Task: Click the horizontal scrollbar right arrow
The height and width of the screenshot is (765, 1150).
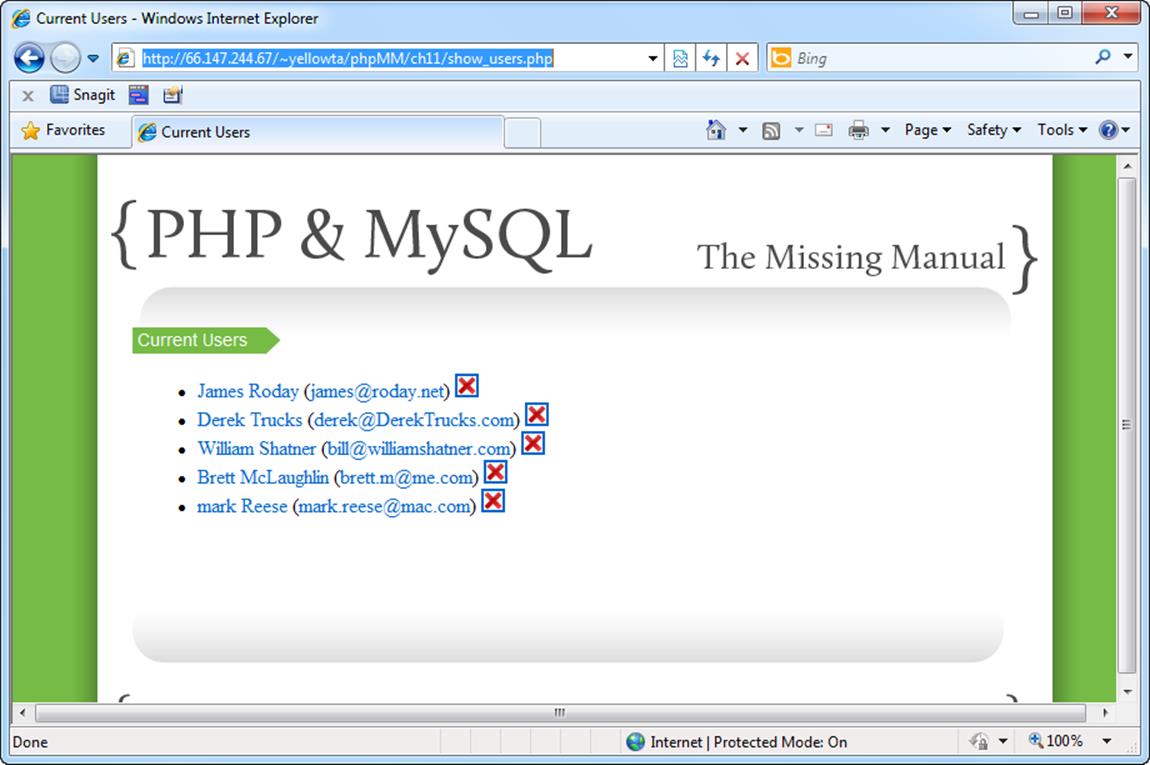Action: coord(1105,712)
